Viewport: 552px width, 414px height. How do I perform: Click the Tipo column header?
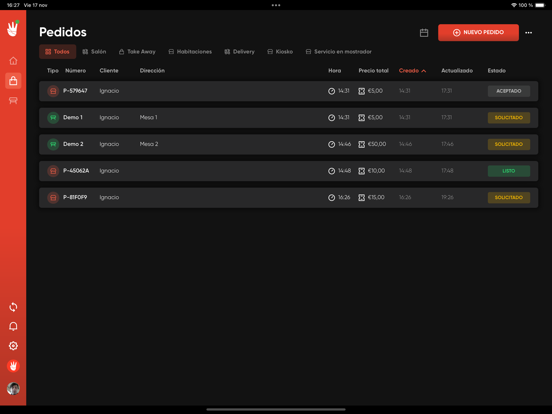coord(53,71)
